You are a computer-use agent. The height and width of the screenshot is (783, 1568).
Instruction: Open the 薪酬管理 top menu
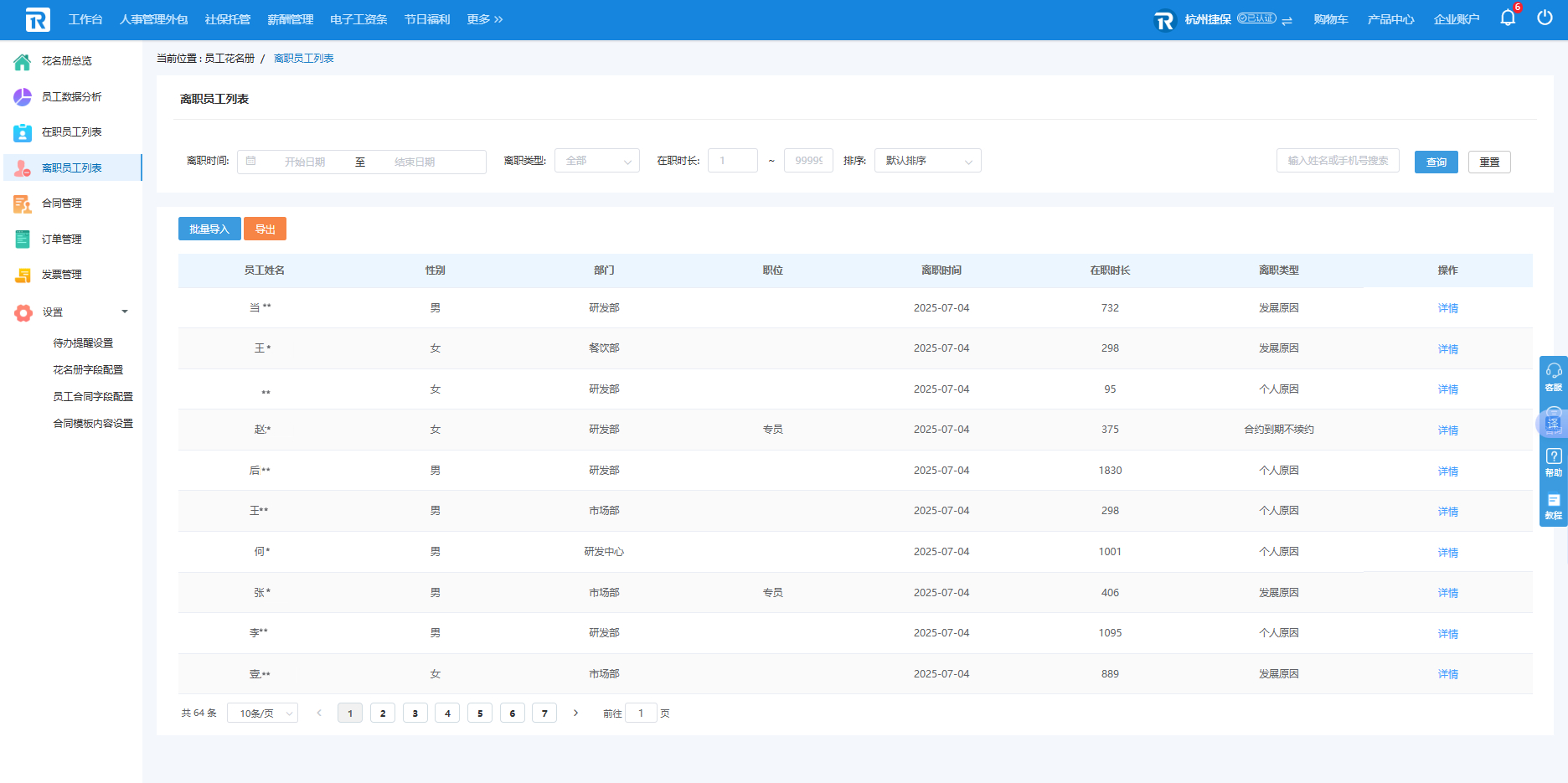pyautogui.click(x=290, y=19)
